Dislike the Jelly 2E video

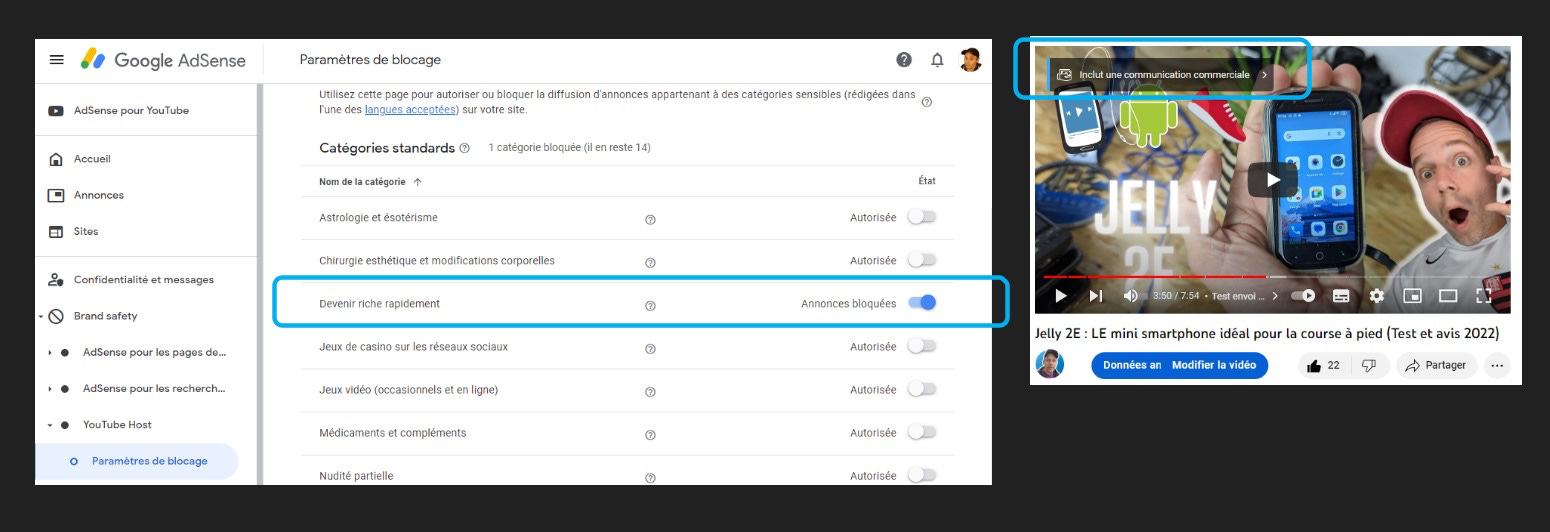pyautogui.click(x=1370, y=366)
